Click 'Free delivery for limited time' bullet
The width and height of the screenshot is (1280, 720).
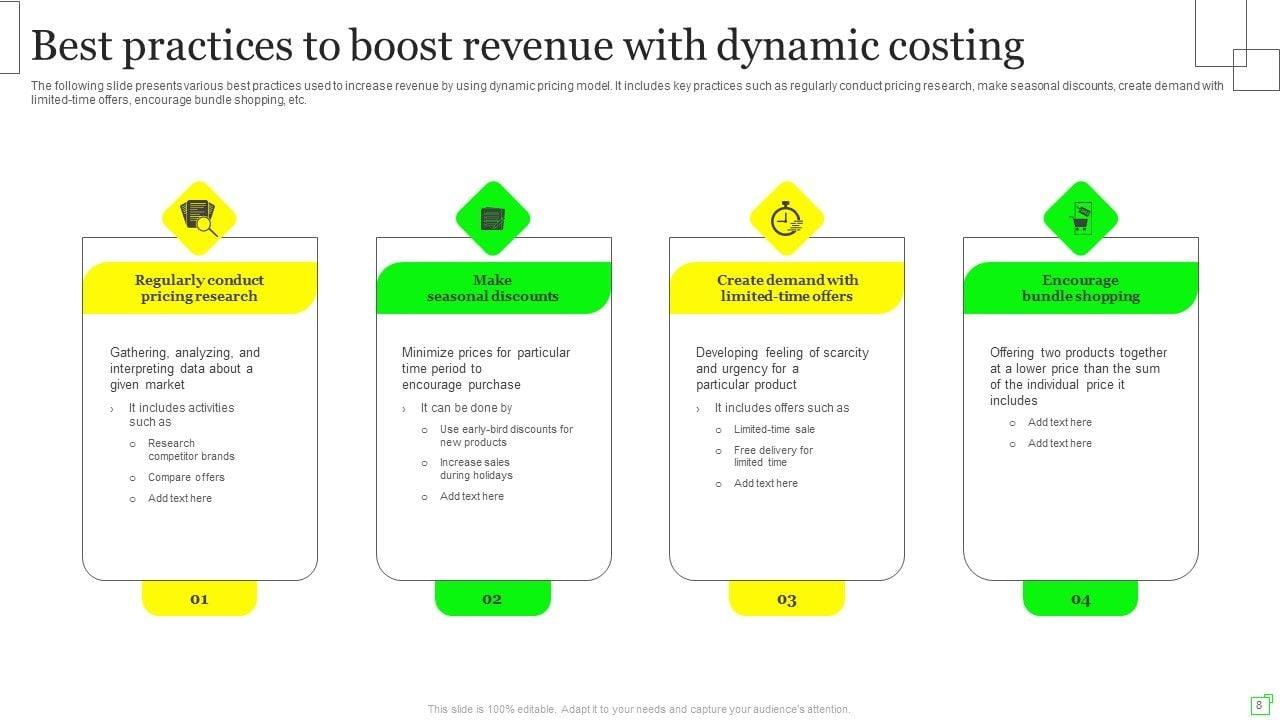[773, 456]
